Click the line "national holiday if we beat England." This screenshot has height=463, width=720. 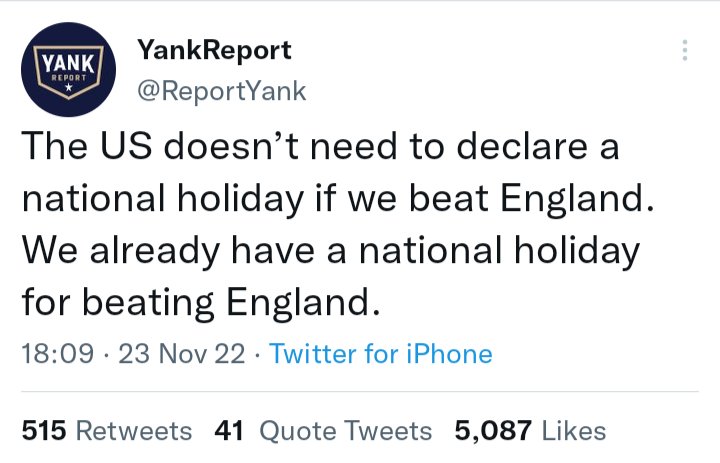tap(336, 198)
